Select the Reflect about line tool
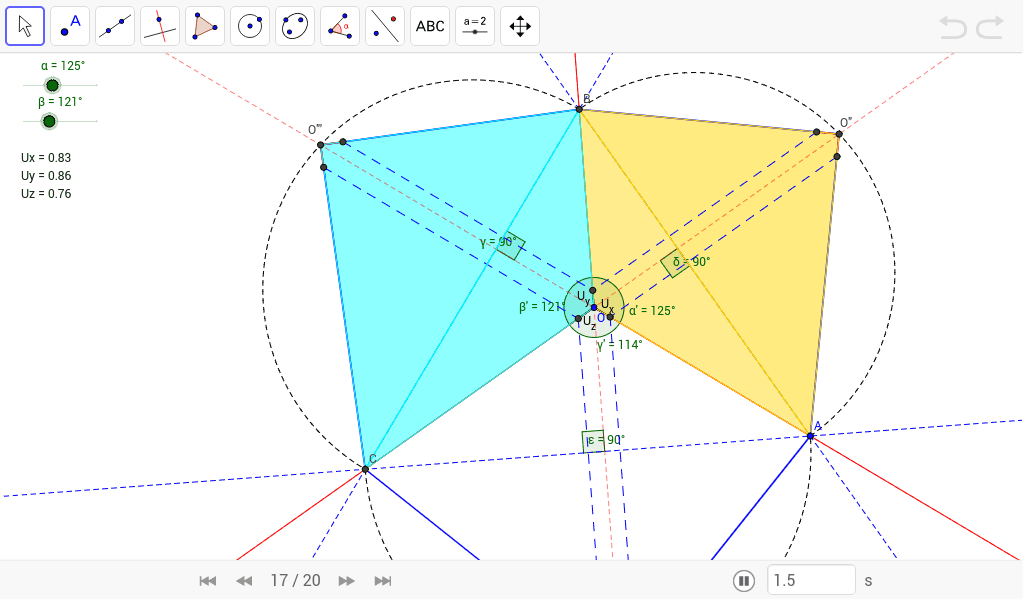Image resolution: width=1024 pixels, height=600 pixels. point(385,26)
